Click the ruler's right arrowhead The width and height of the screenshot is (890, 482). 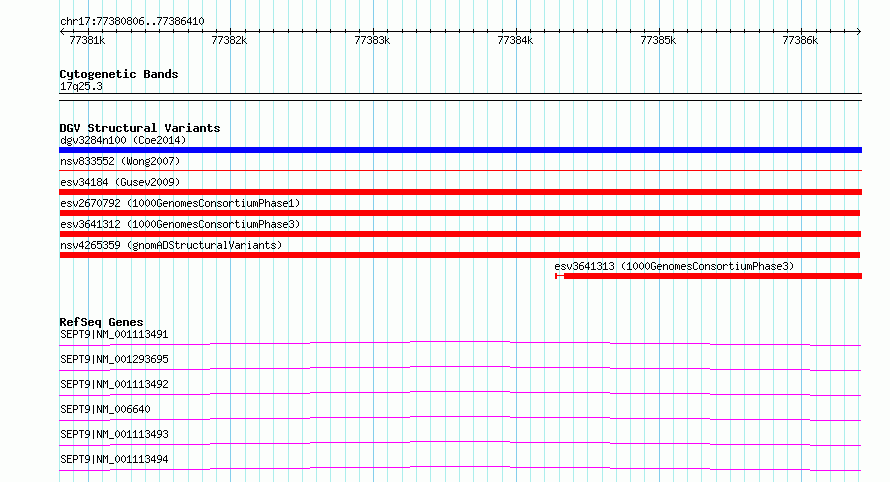tap(859, 31)
